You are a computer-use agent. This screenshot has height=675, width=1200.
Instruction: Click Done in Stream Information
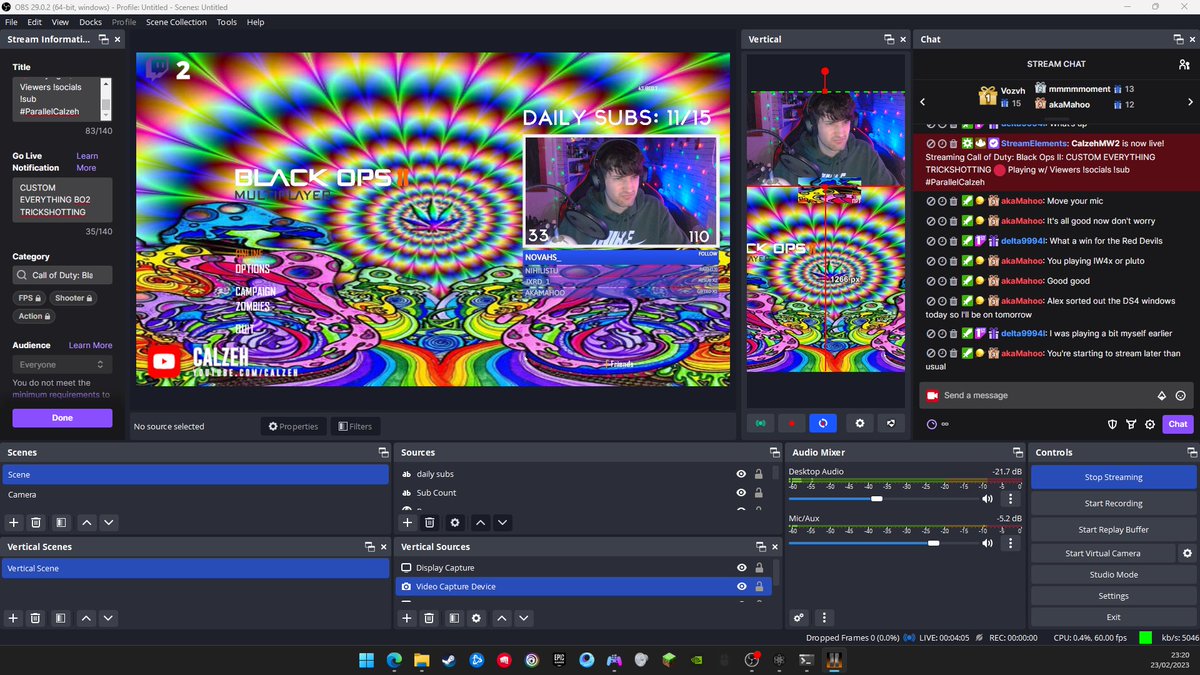[62, 418]
